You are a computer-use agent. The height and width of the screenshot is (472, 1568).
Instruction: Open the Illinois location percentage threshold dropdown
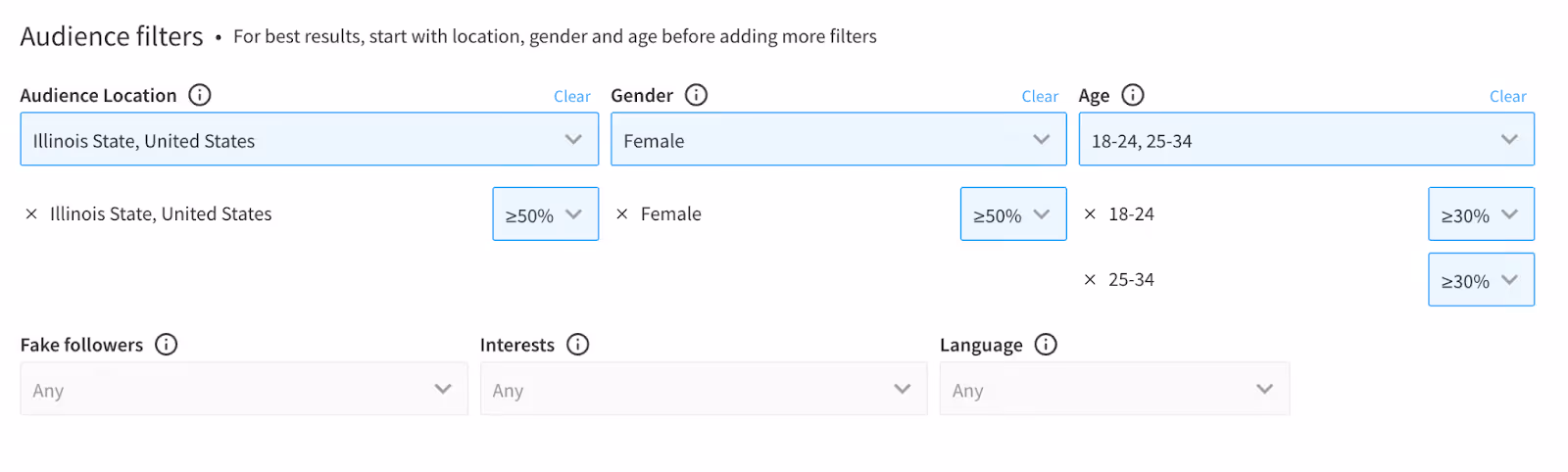(545, 214)
